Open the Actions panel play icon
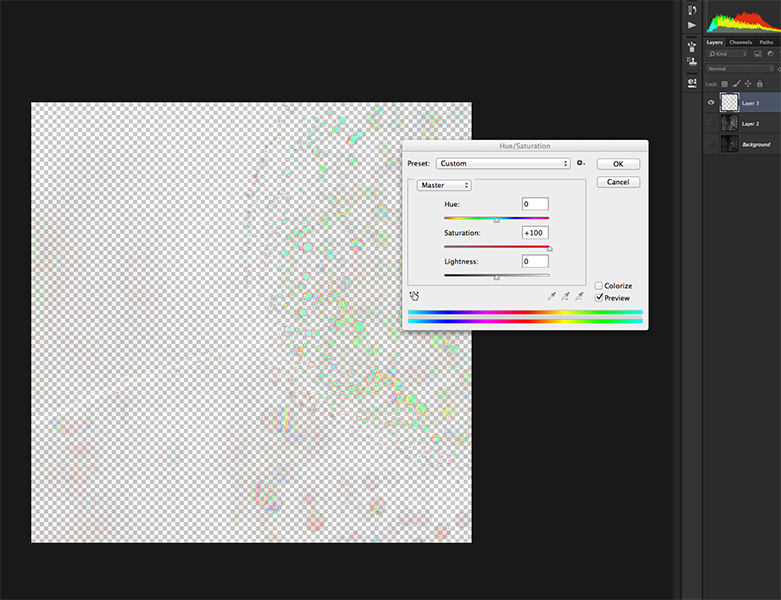 (691, 25)
